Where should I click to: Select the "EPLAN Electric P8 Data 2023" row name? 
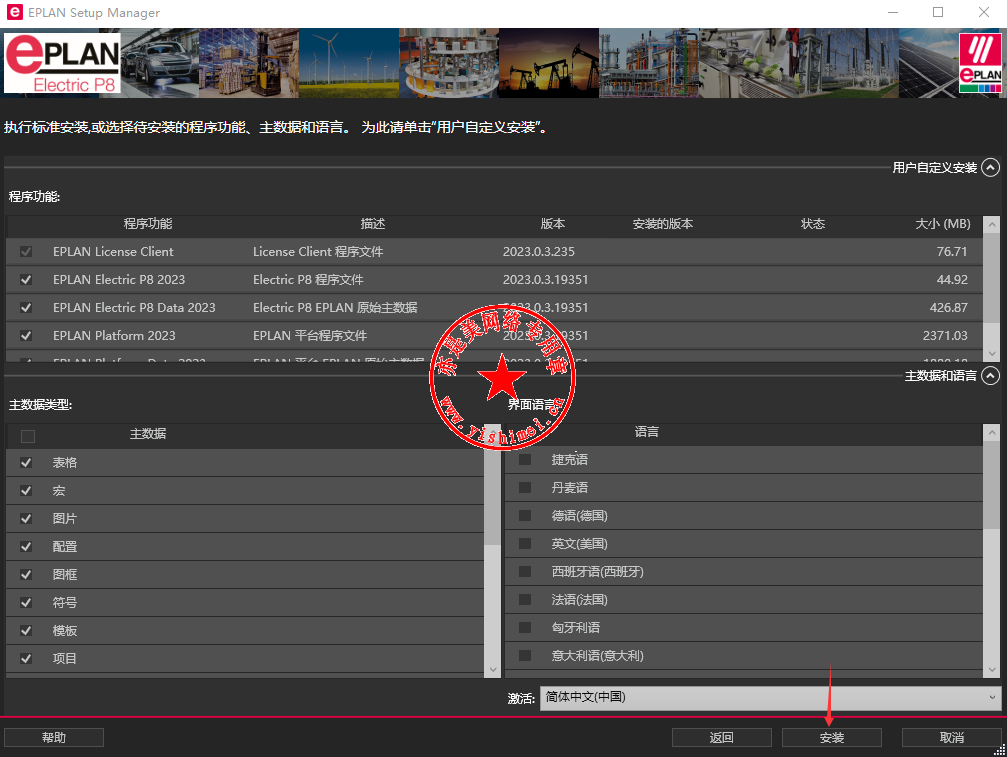[x=134, y=308]
